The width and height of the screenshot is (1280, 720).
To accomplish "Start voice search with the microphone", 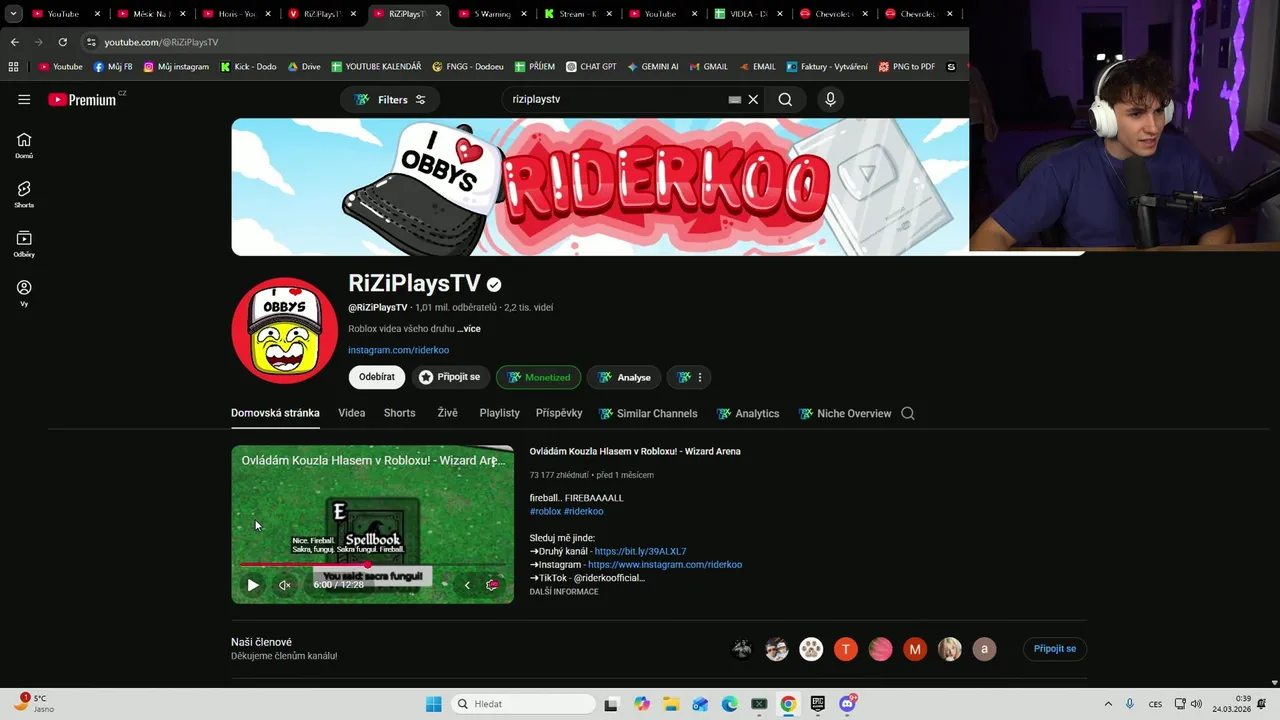I will (830, 99).
